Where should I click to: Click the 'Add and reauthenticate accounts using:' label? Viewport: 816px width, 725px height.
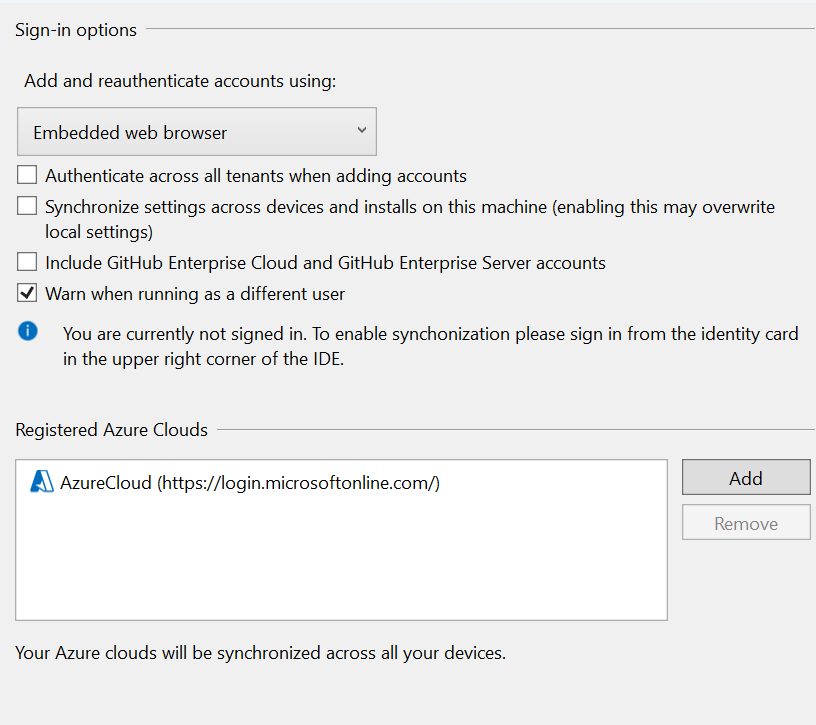(180, 81)
